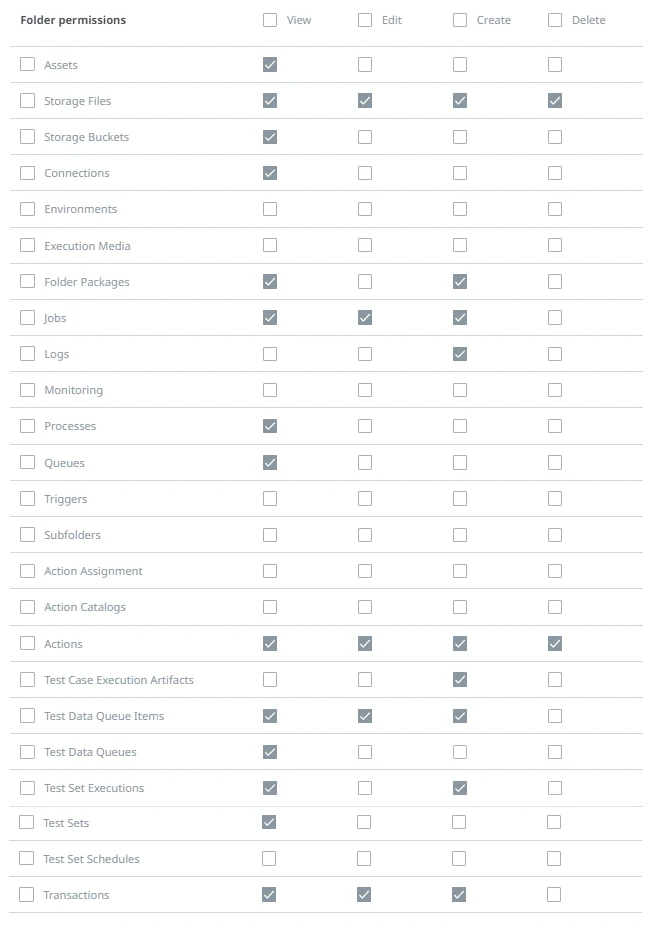Viewport: 652px width, 926px height.
Task: Check the Edit column header checkbox
Action: 365,20
